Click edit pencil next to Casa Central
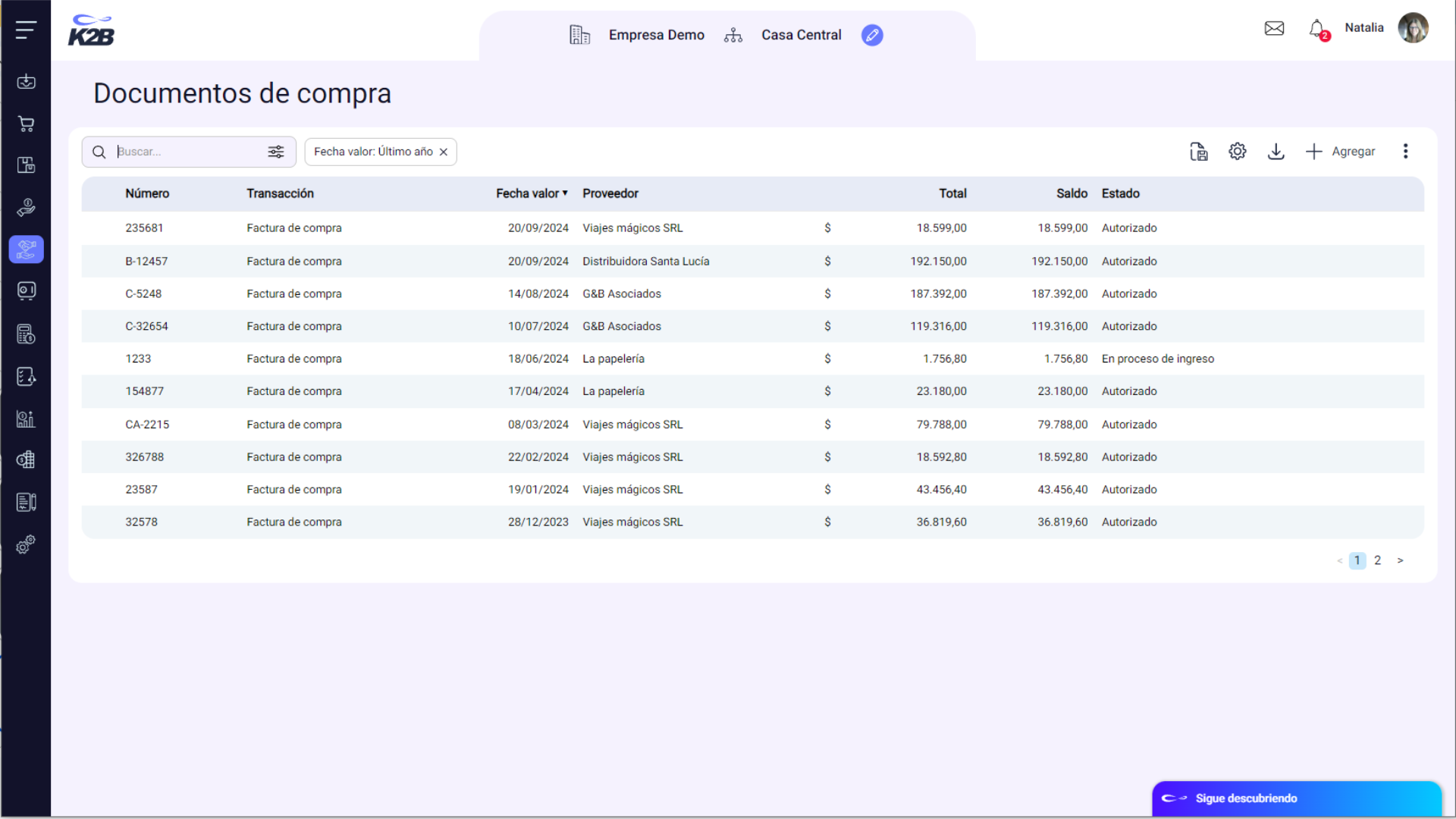 pos(871,35)
